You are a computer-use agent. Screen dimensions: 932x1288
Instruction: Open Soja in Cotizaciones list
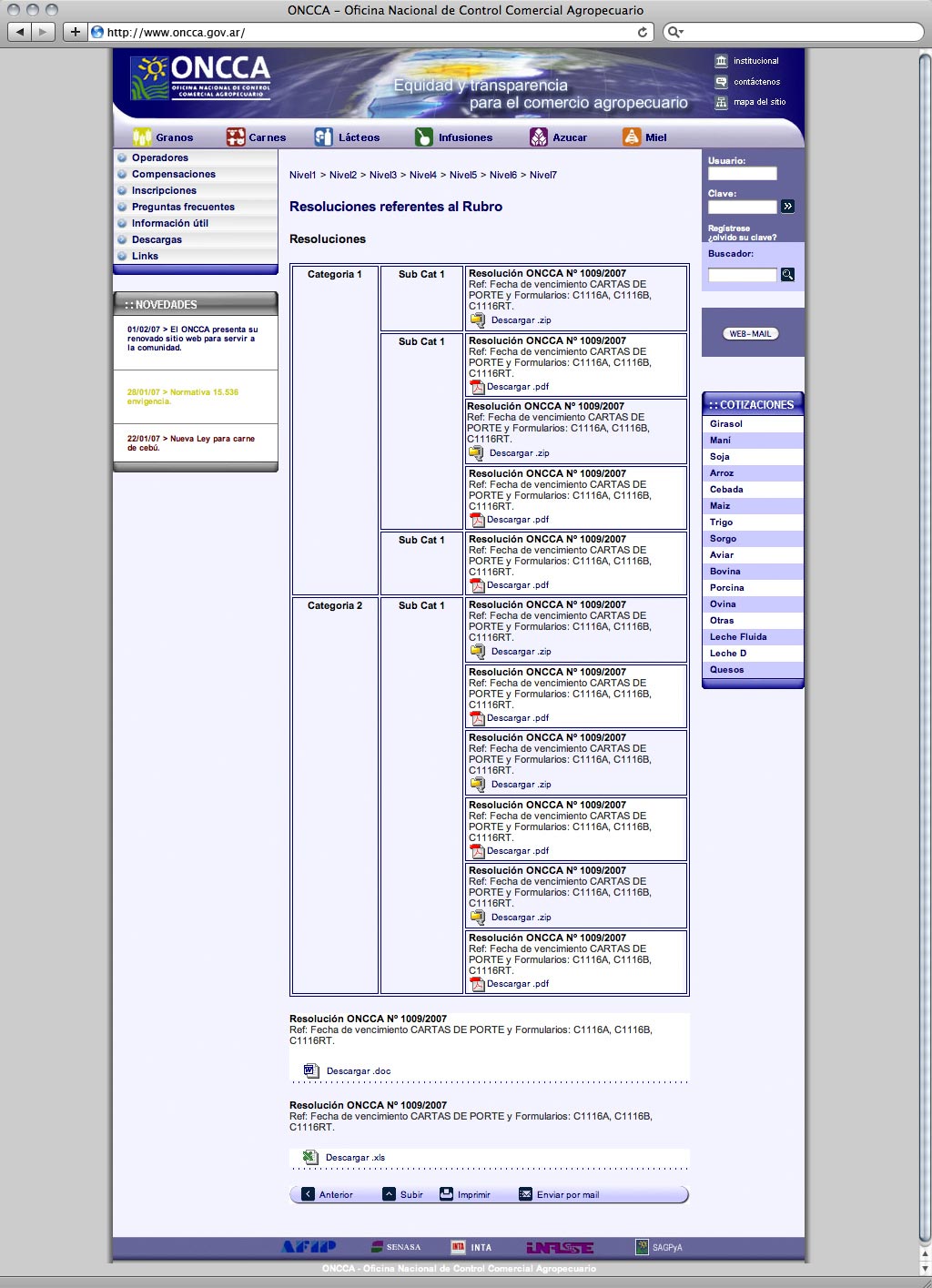click(x=753, y=456)
